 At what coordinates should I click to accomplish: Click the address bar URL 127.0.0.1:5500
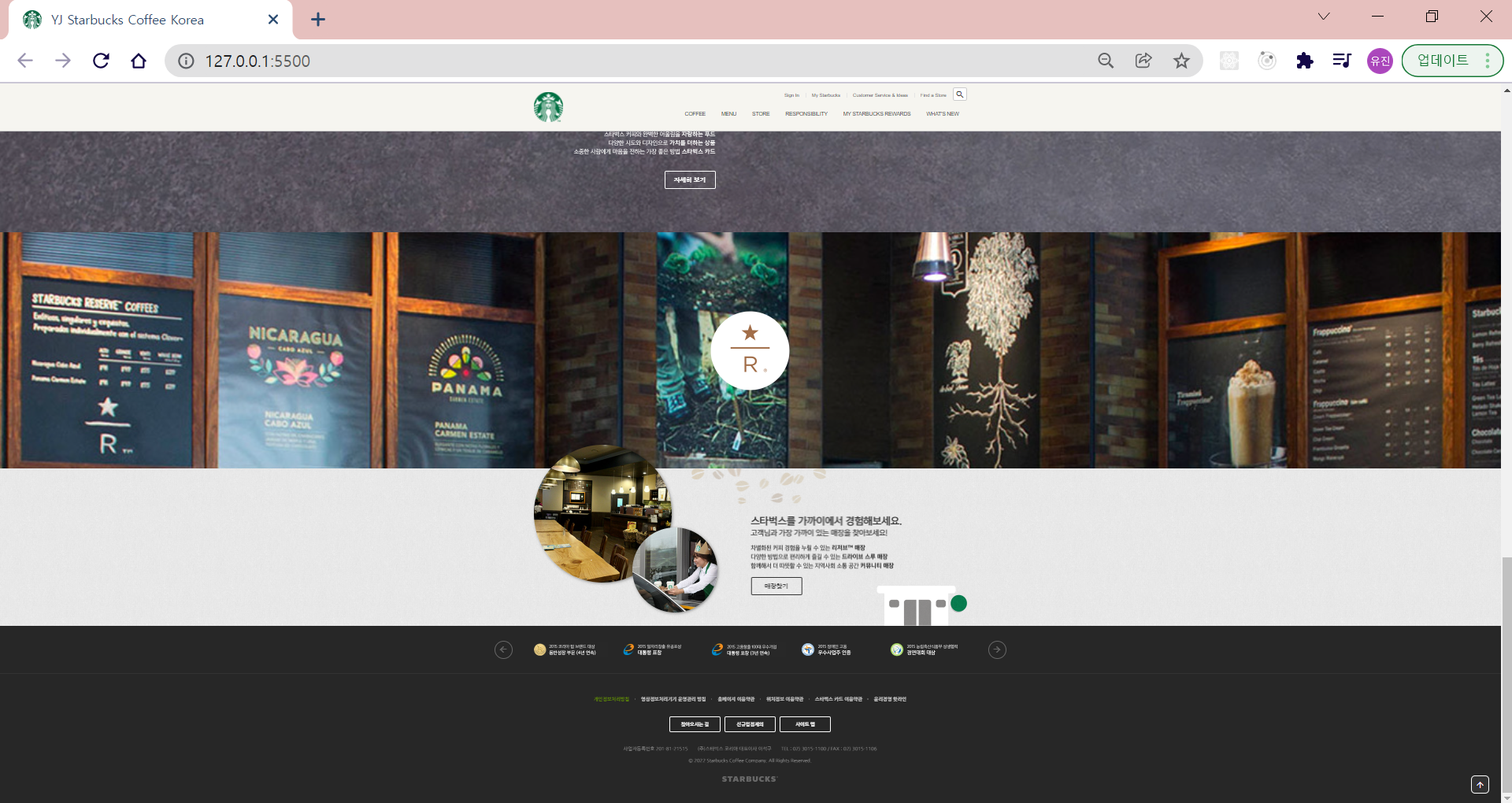coord(258,61)
